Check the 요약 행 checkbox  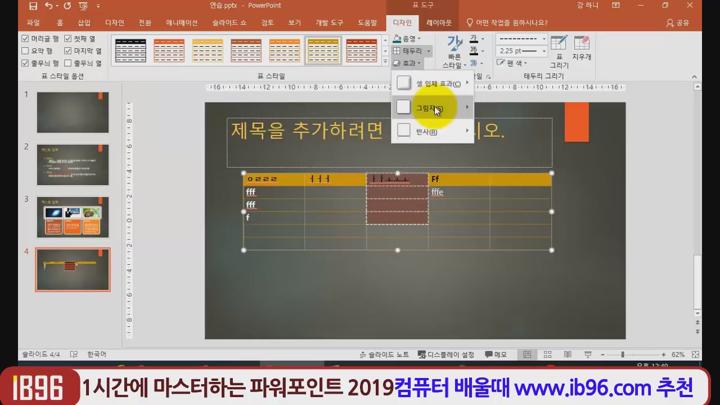(x=25, y=51)
